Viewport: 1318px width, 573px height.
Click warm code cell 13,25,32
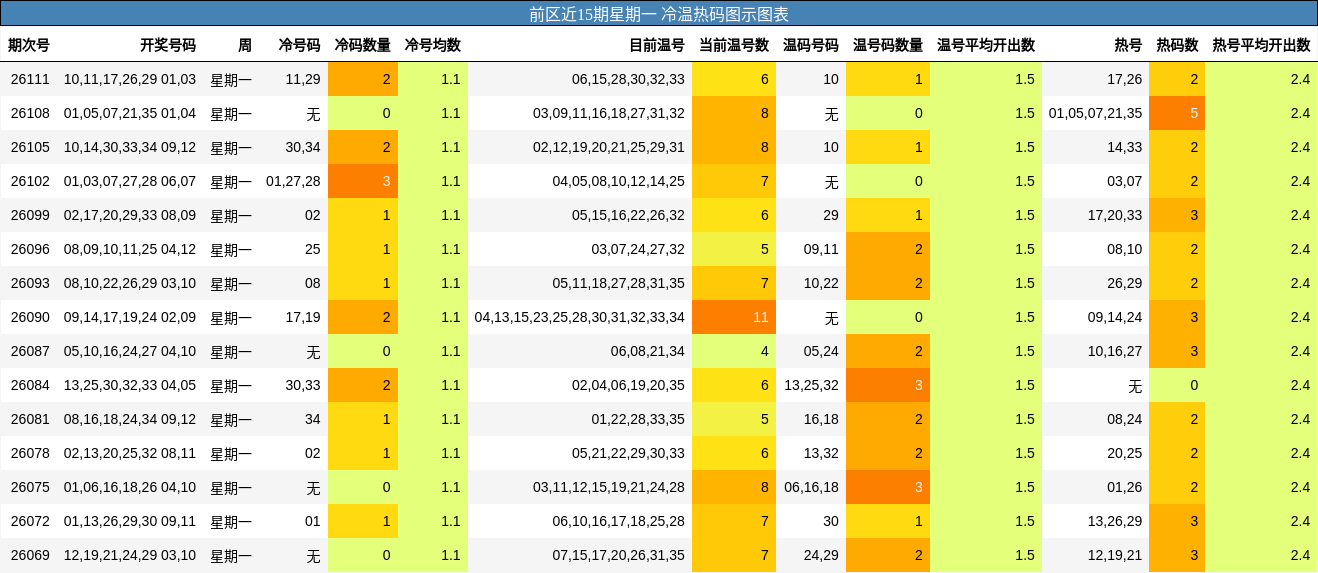(x=811, y=385)
